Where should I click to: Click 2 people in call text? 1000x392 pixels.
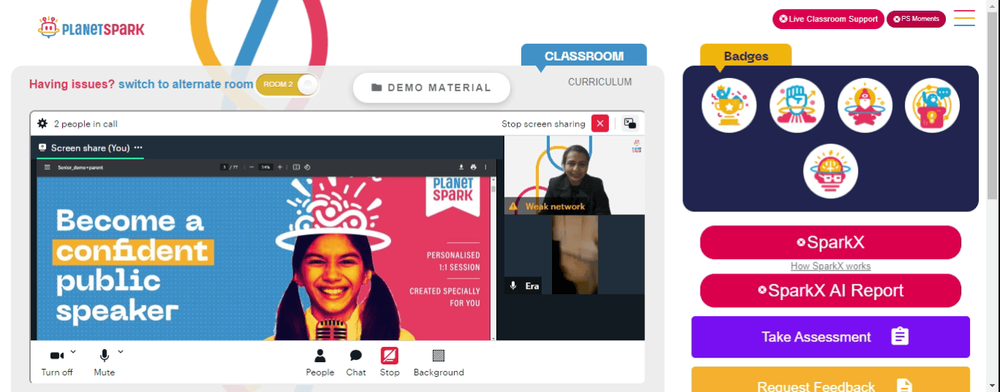click(x=85, y=124)
